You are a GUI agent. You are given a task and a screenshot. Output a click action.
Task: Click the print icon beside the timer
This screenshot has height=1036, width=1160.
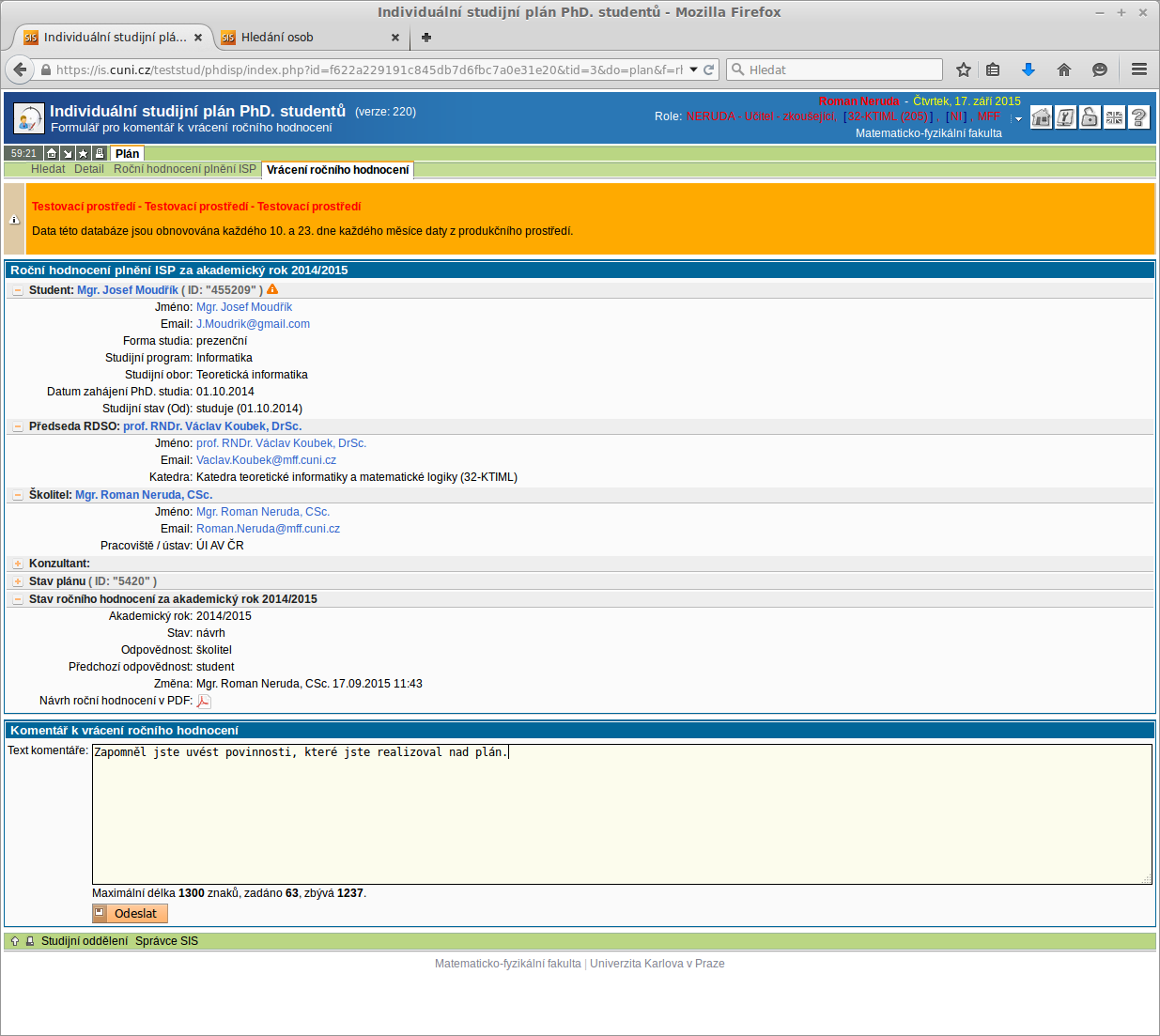coord(100,153)
